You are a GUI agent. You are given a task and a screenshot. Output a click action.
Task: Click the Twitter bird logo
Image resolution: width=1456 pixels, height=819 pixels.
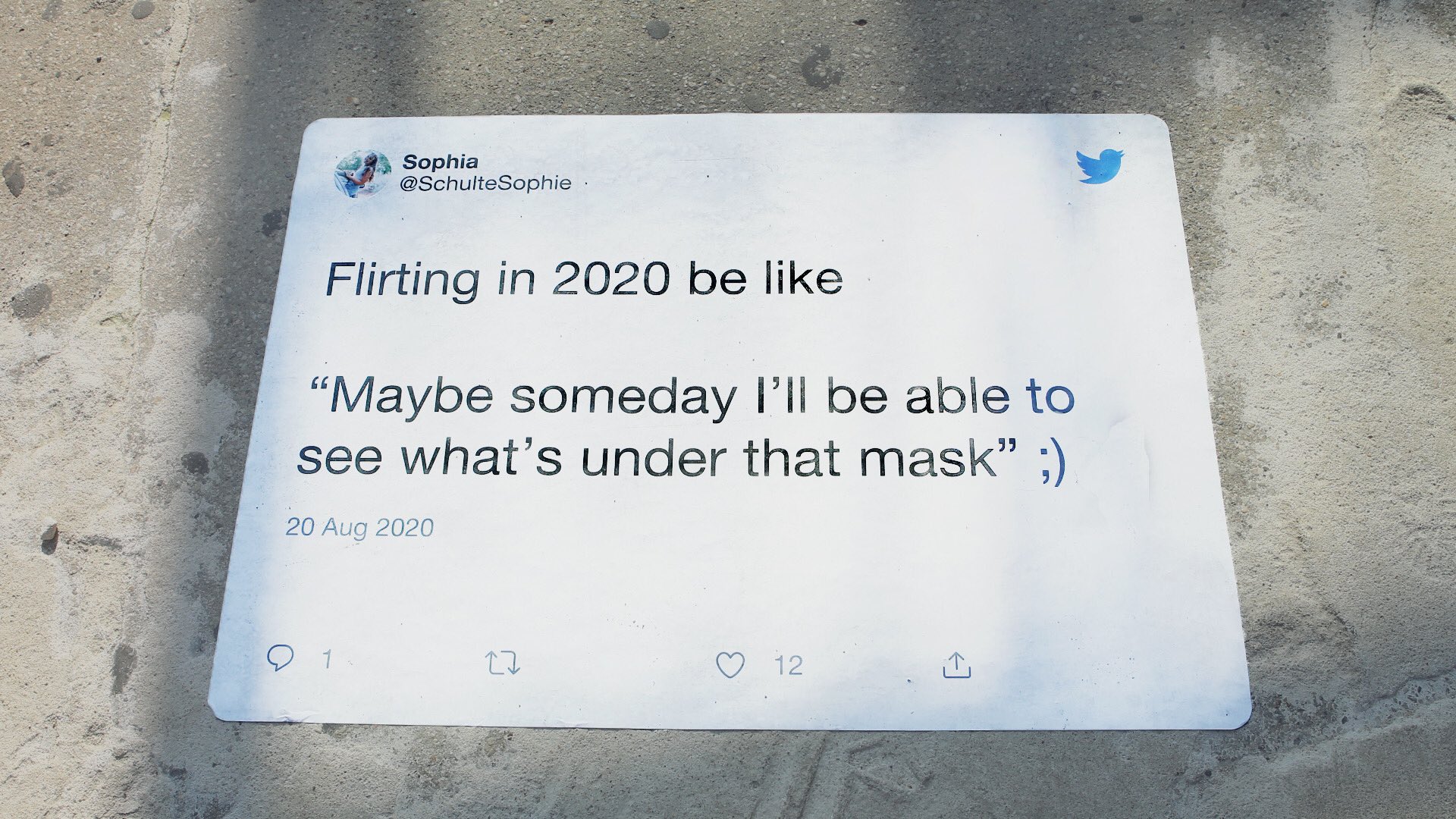[1100, 166]
